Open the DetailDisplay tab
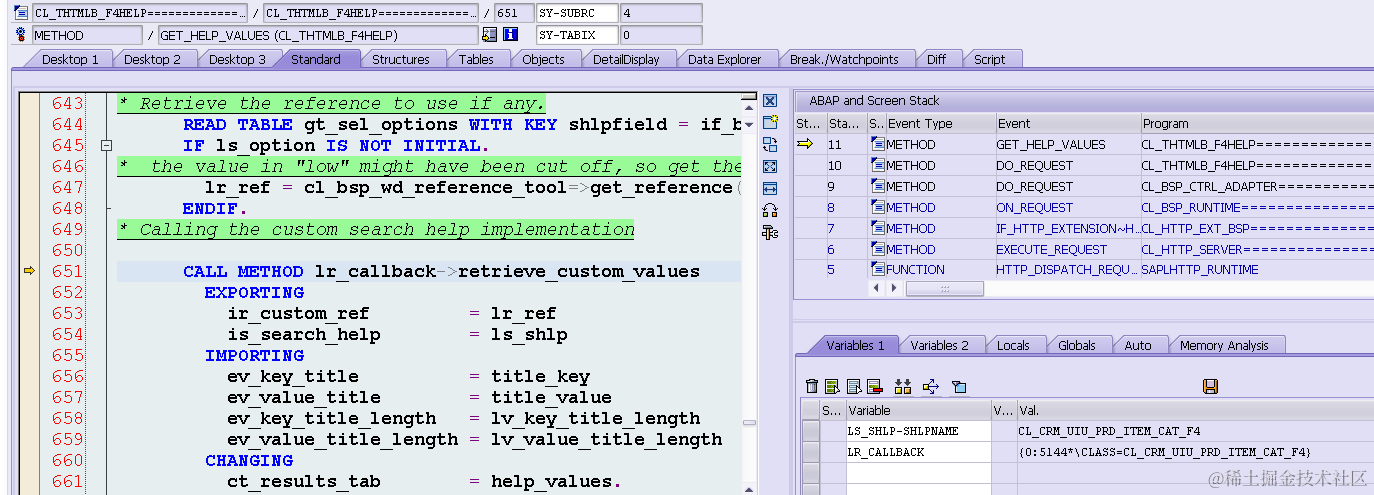This screenshot has height=495, width=1374. 626,59
